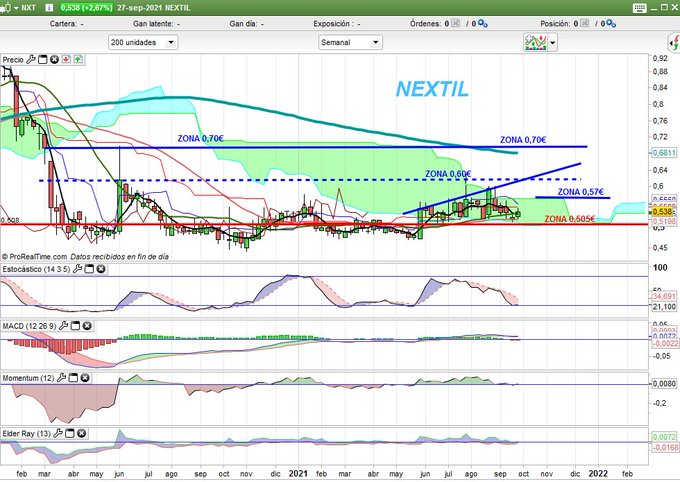Click the 0,6811 axis value tag
Viewport: 680px width, 482px height.
pyautogui.click(x=664, y=153)
